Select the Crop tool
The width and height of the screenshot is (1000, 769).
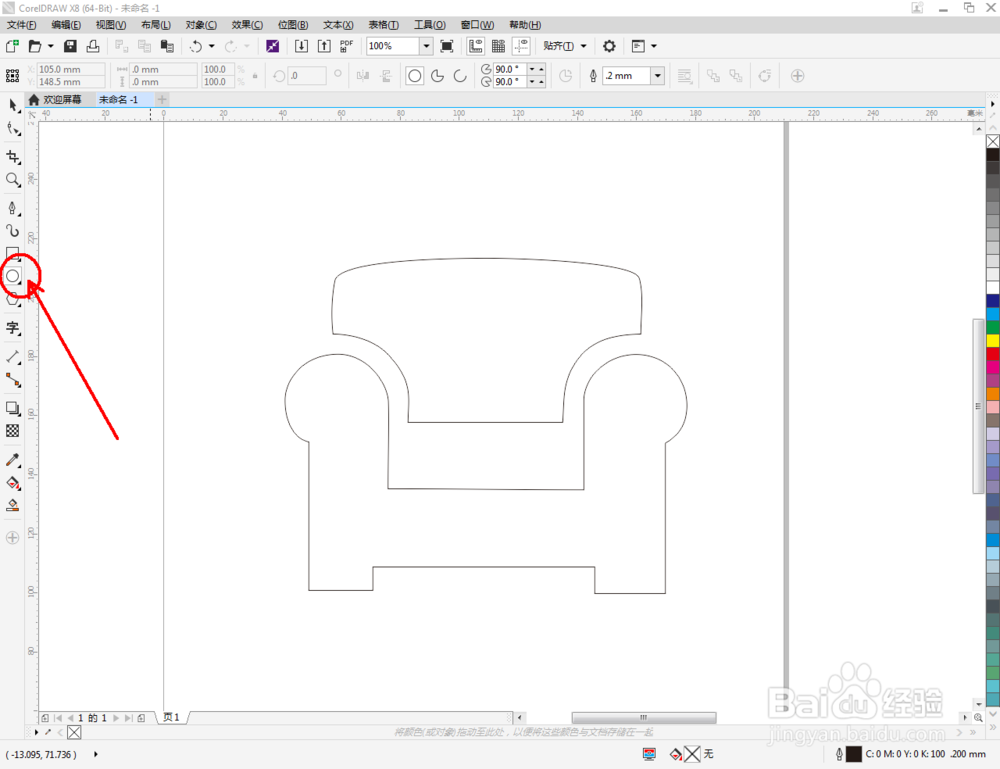pos(13,157)
